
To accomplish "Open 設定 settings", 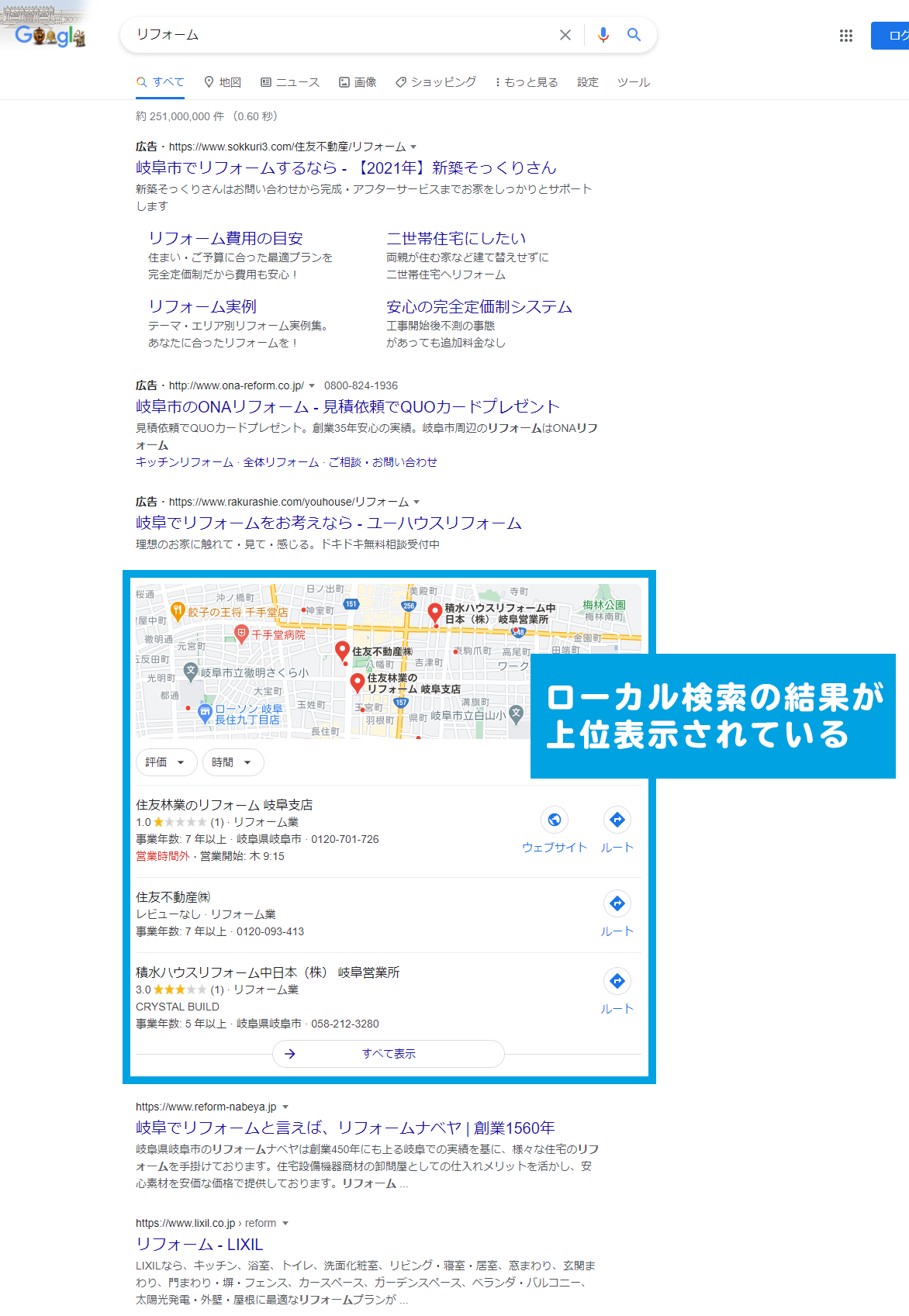I will point(588,82).
